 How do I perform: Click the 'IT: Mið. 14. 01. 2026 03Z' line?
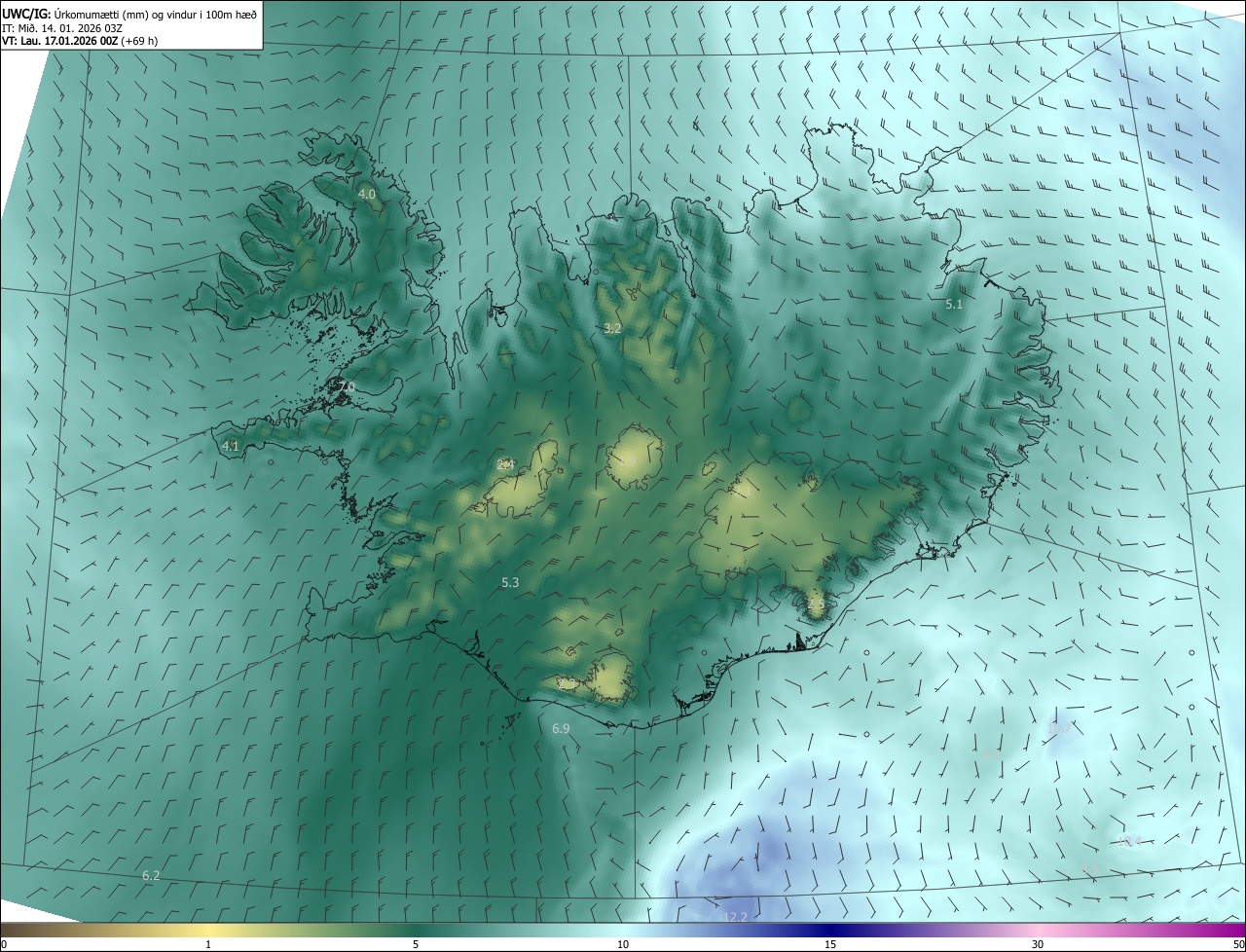point(61,28)
